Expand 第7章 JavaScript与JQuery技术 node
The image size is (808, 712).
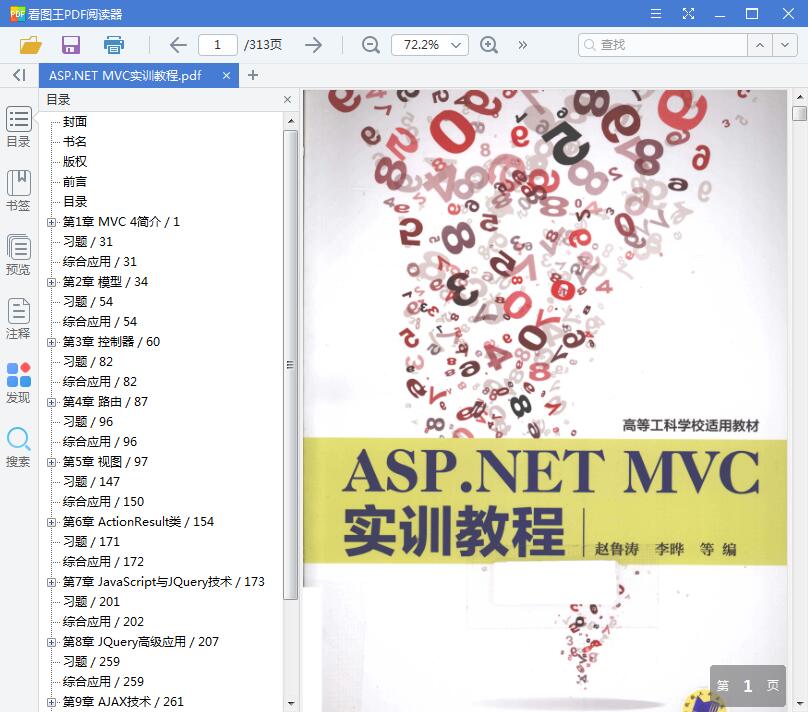tap(51, 582)
